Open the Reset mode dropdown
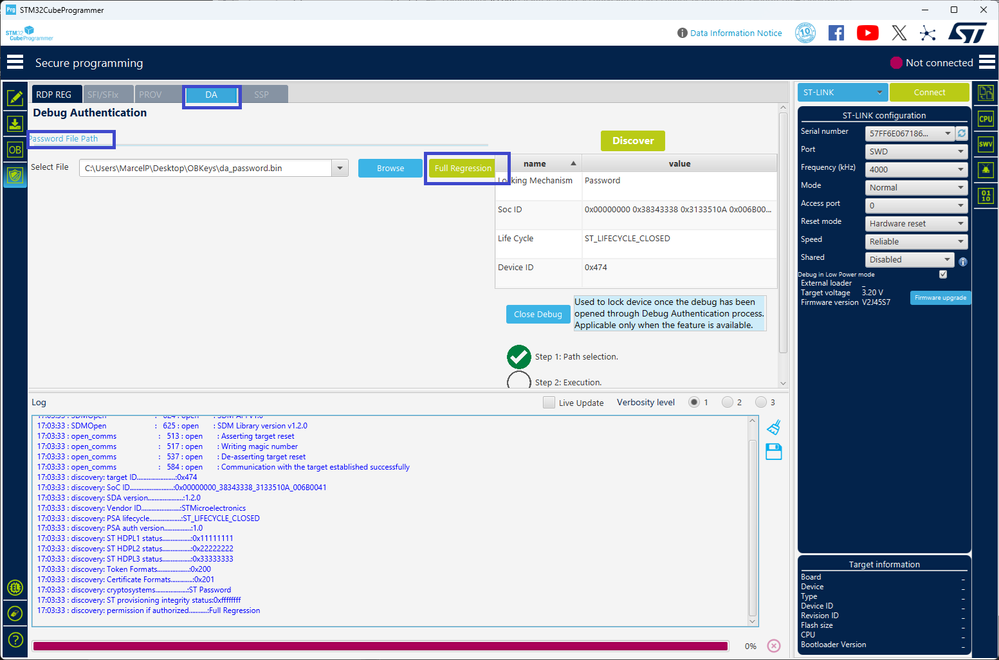 916,224
